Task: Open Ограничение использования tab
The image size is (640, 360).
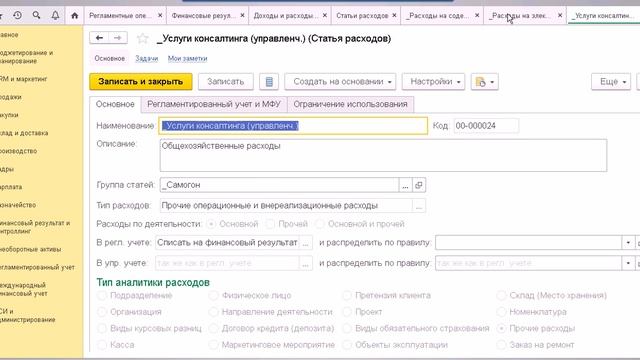Action: (x=350, y=104)
